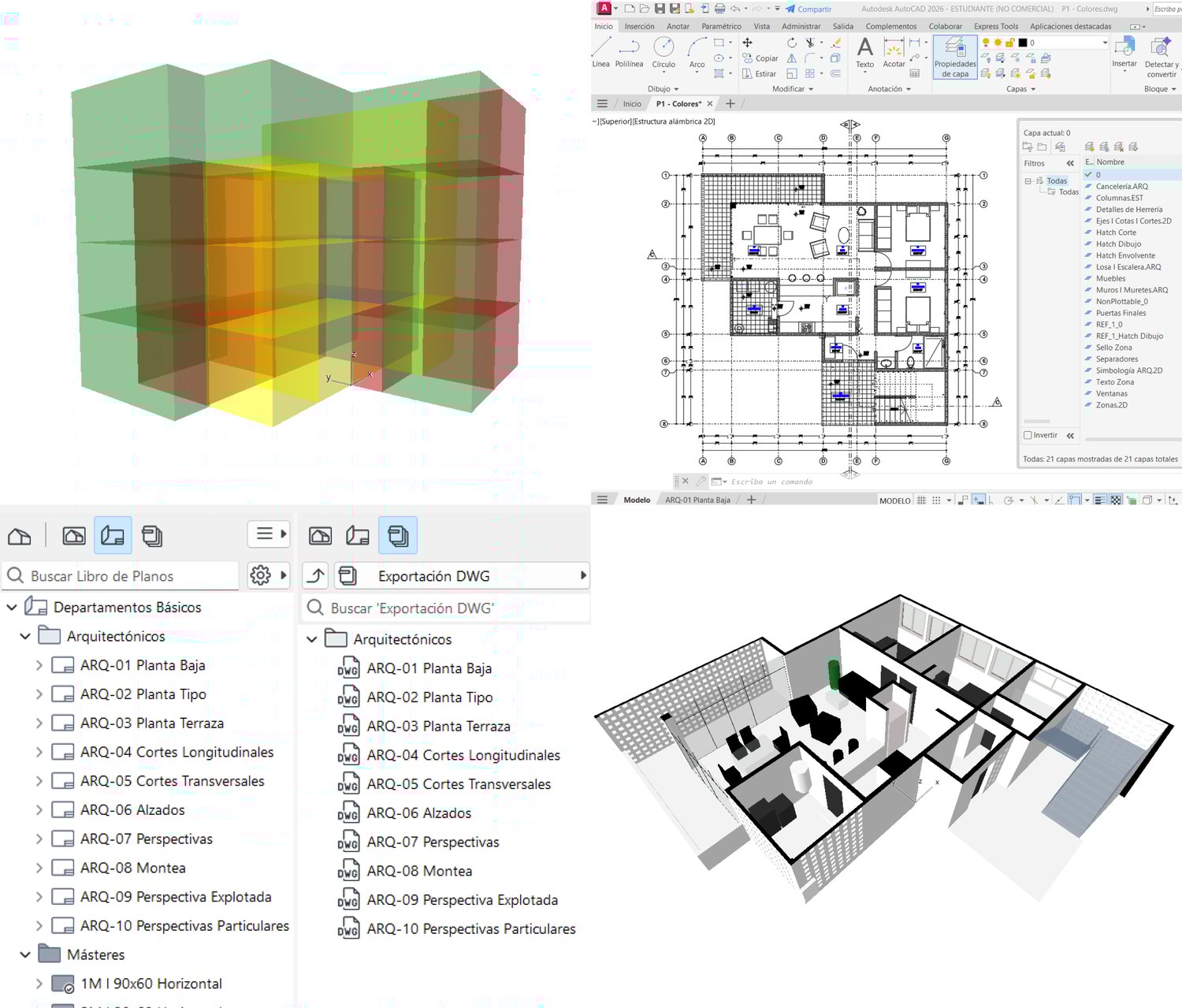The width and height of the screenshot is (1182, 1008).
Task: Expand the Dibujo panel dropdown
Action: click(663, 89)
